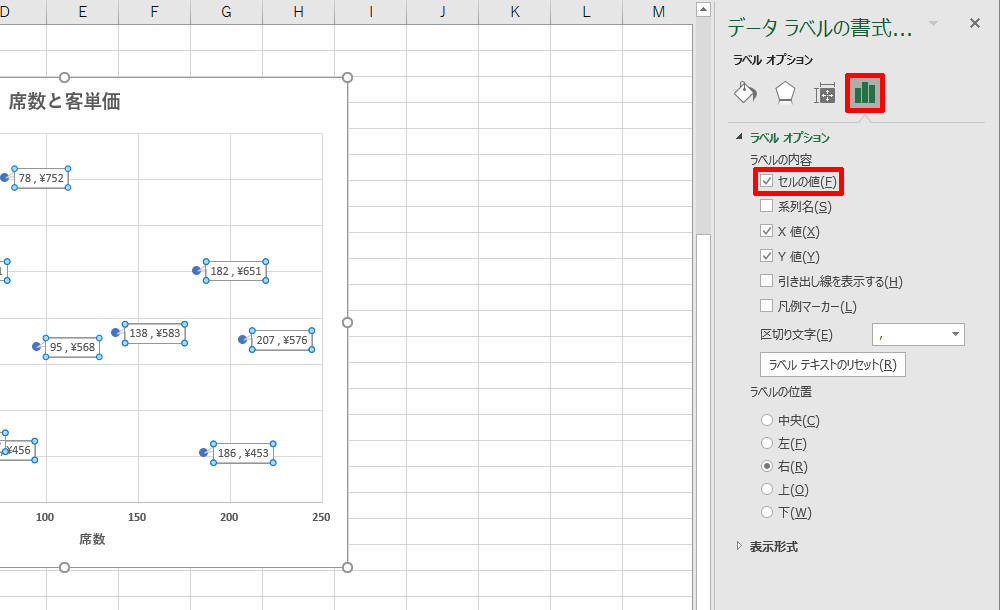
Task: Enable the 凡例マーカー(L) checkbox
Action: pos(767,306)
